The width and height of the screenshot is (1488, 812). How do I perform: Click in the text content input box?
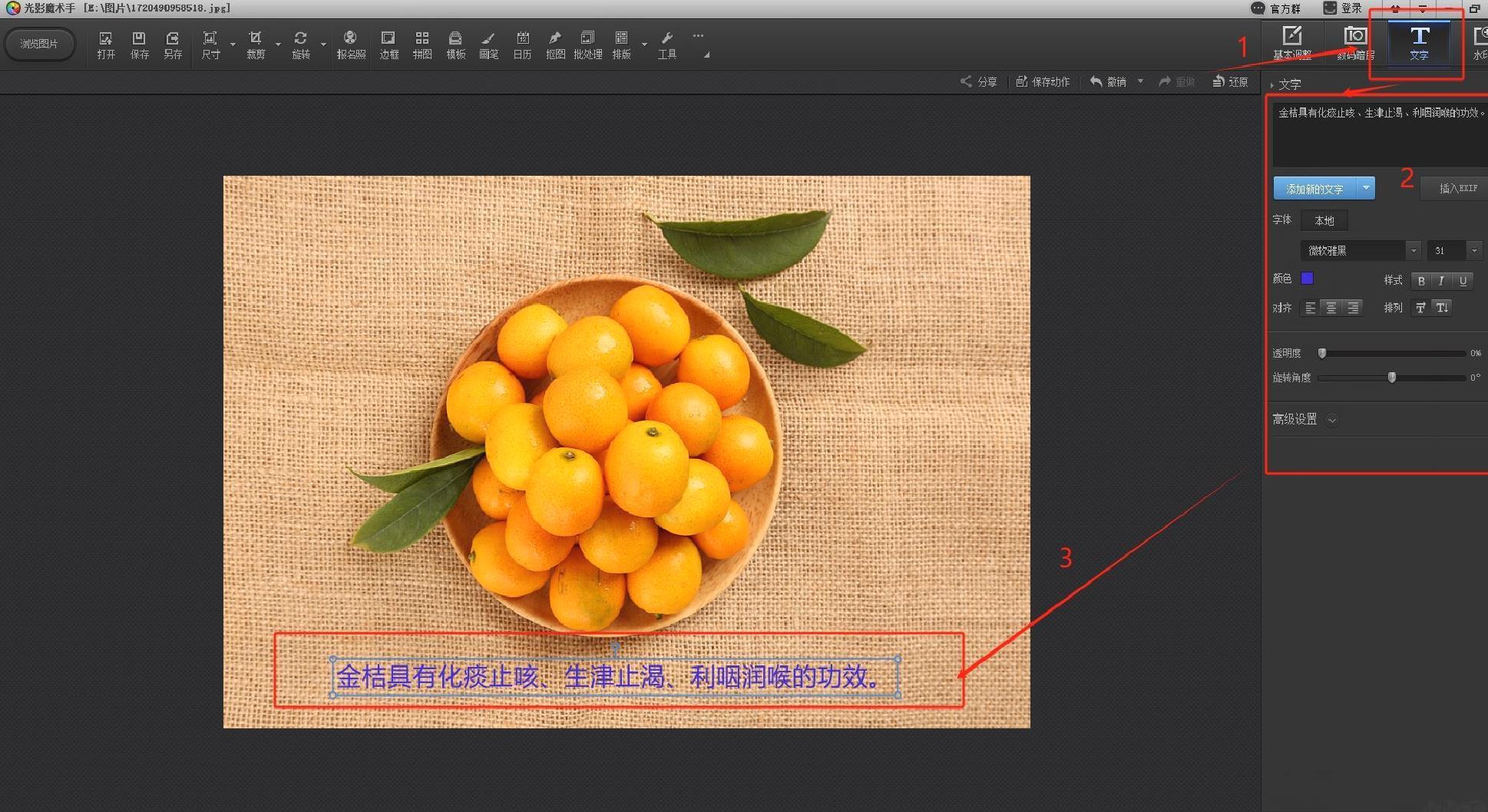tap(1380, 134)
